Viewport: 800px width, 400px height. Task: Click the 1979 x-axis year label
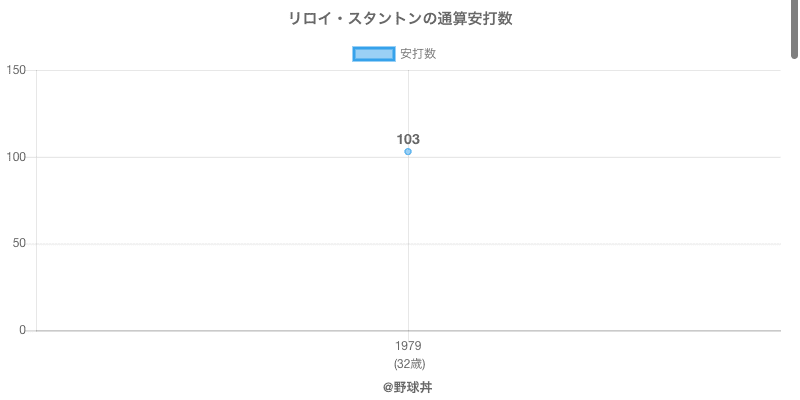click(x=408, y=346)
